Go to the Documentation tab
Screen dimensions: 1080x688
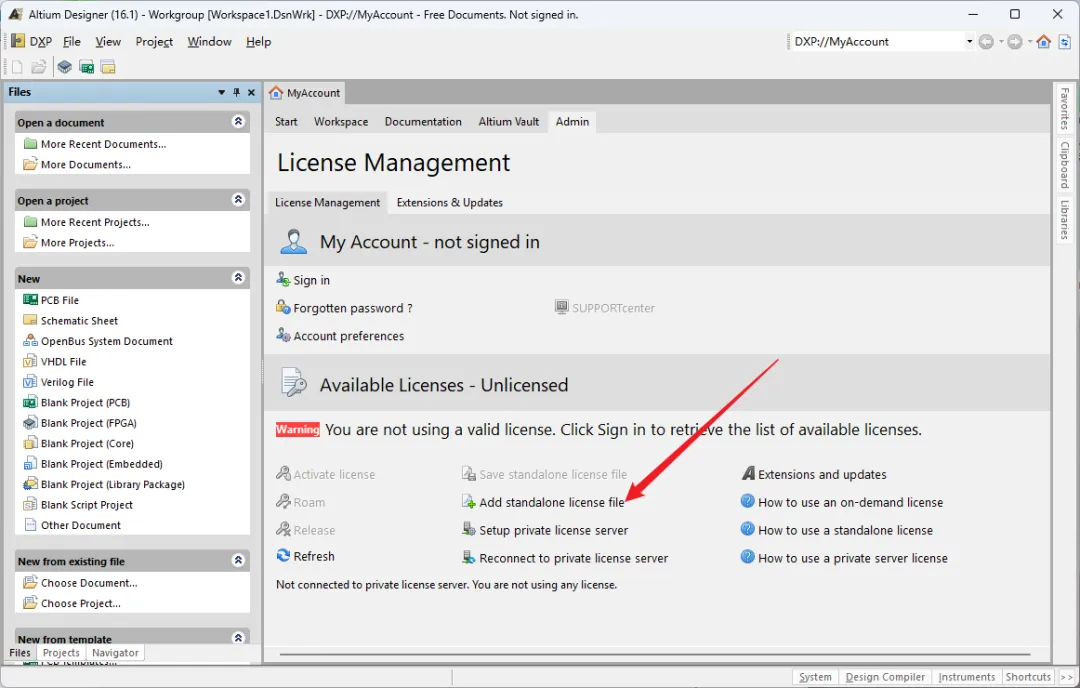pos(423,122)
